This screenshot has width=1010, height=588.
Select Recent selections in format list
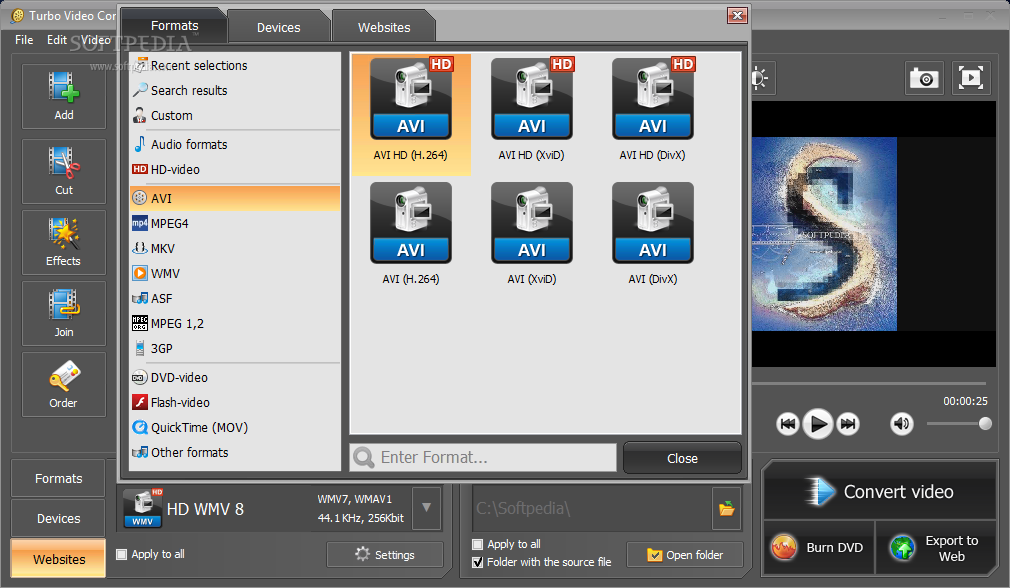[x=234, y=66]
